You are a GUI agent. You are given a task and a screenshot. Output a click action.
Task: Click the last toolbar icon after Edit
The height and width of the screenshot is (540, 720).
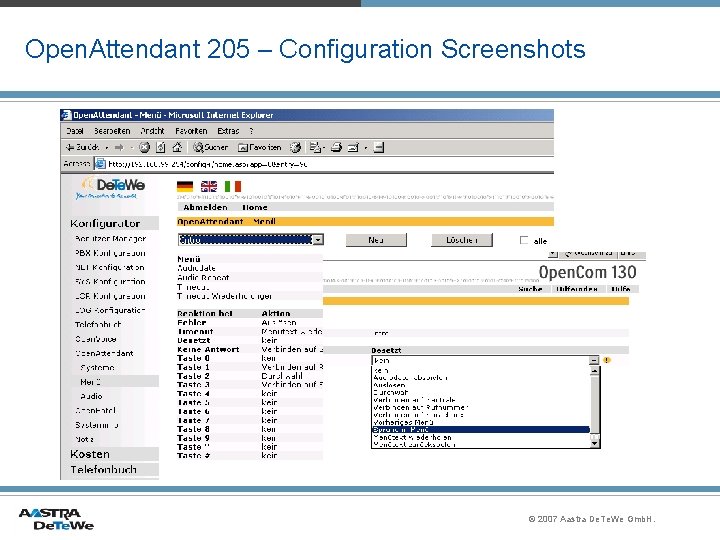tap(379, 147)
